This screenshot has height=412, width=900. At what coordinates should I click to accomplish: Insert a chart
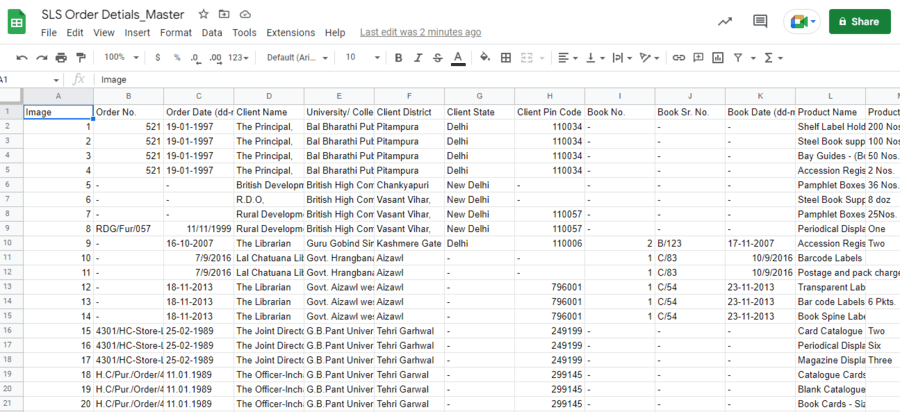click(x=718, y=57)
